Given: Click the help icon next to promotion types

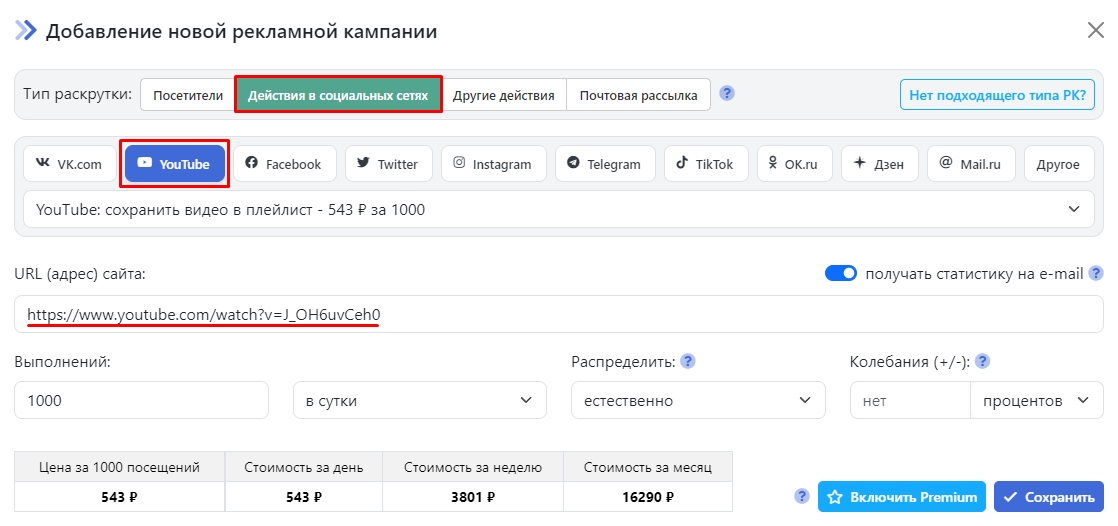Looking at the screenshot, I should 727,94.
